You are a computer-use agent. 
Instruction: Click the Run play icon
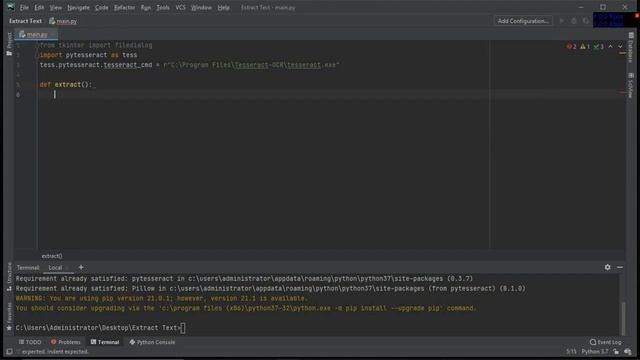pos(562,21)
